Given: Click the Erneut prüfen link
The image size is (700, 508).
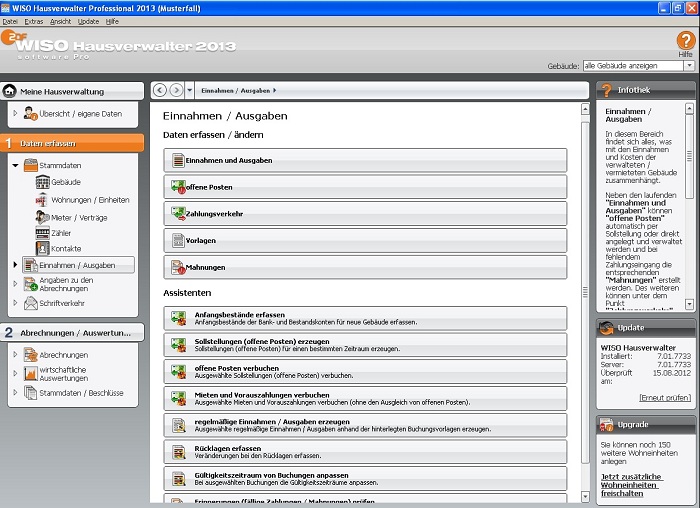Looking at the screenshot, I should click(665, 398).
